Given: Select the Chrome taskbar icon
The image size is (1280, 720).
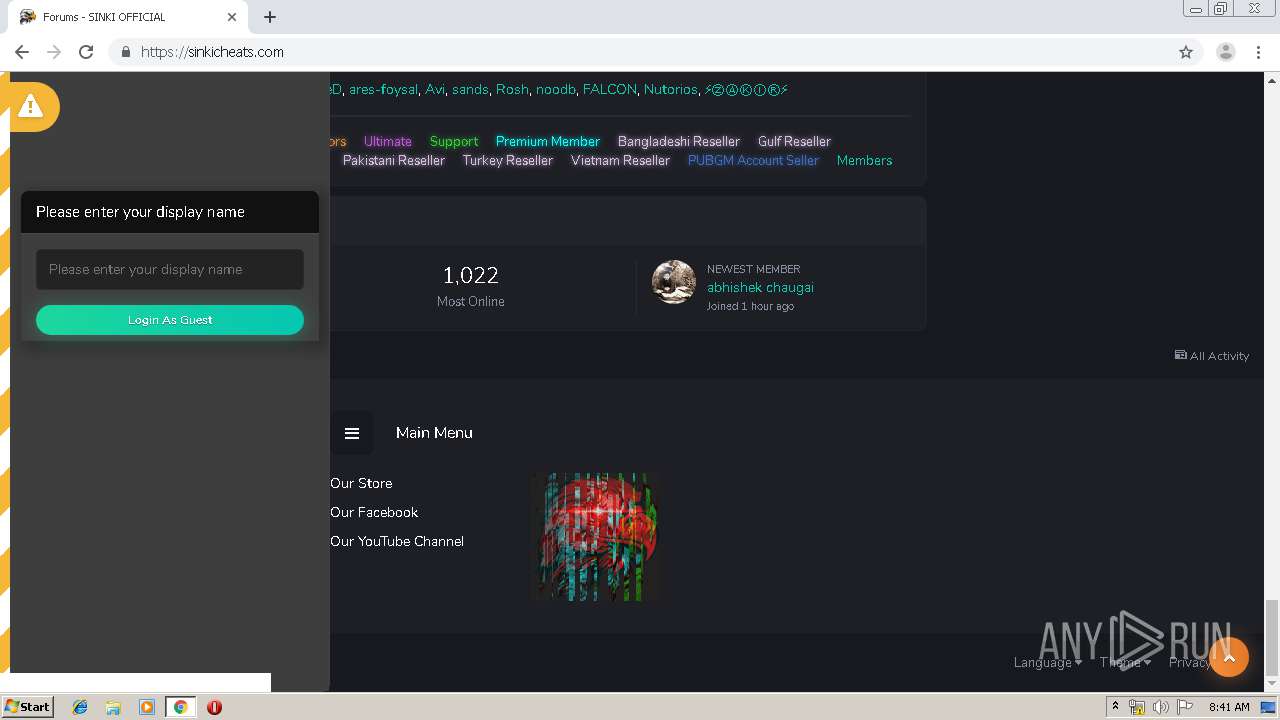Looking at the screenshot, I should tap(181, 707).
